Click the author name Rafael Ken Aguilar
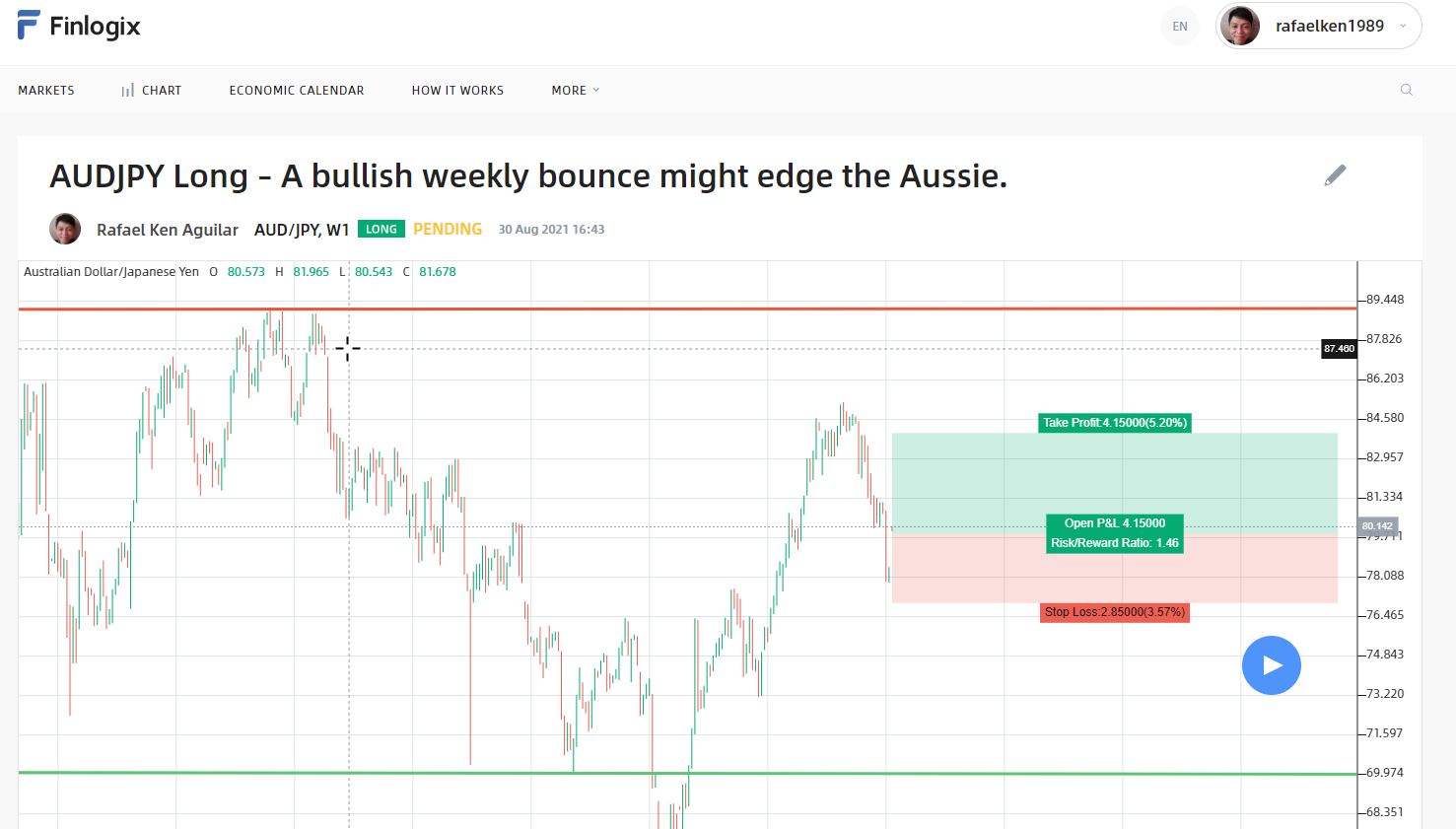 point(168,230)
